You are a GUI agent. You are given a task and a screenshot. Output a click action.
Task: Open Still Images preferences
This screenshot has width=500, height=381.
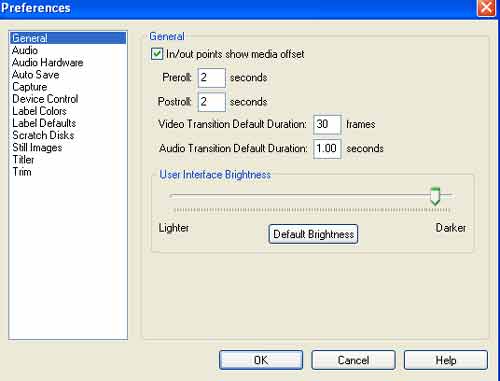[x=37, y=148]
